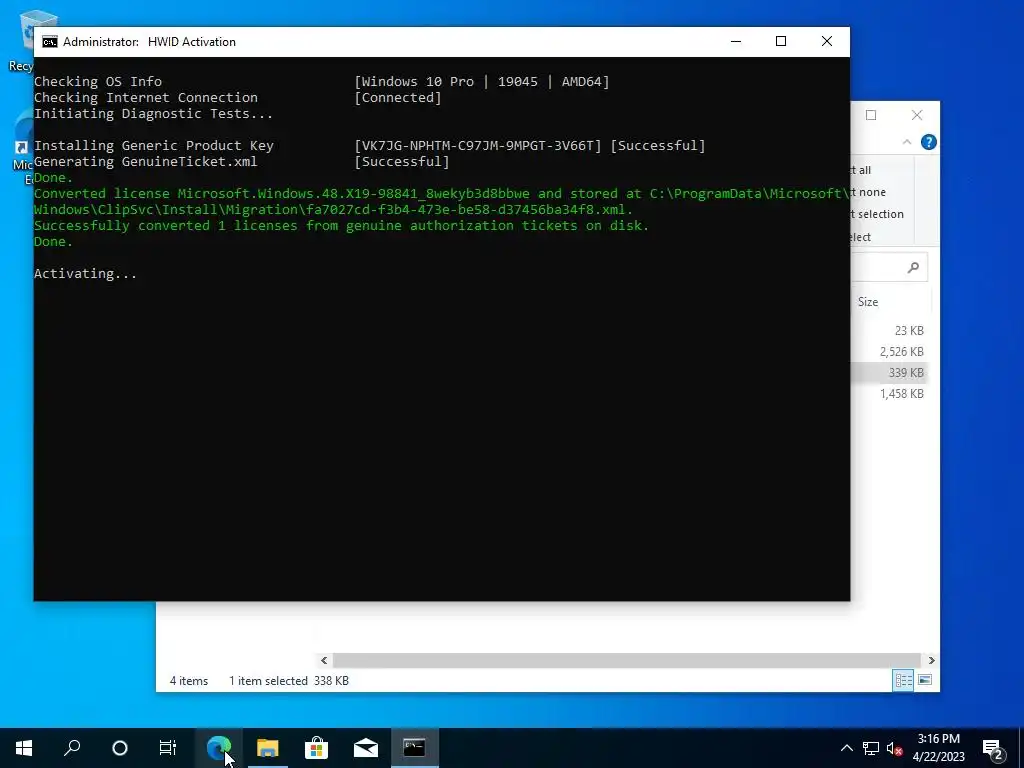Click the "Activating..." console line
1024x768 pixels.
click(86, 274)
